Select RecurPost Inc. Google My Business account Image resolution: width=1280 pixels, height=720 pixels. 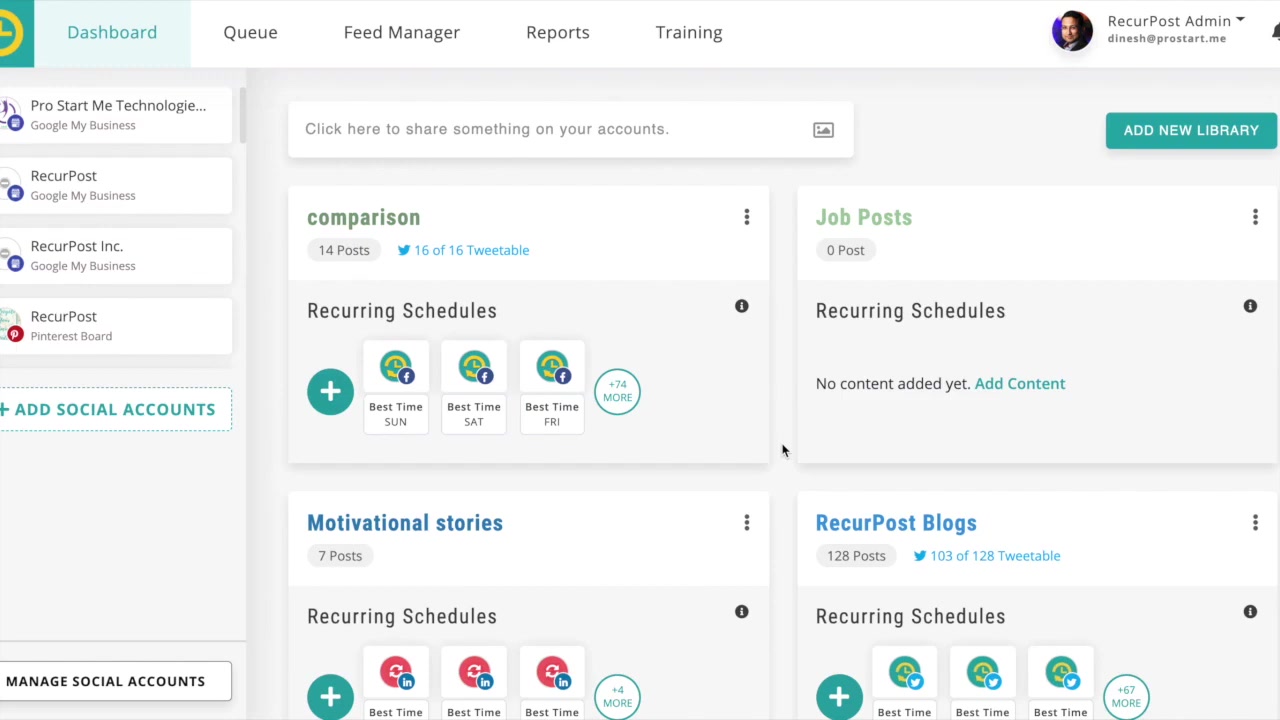click(x=116, y=255)
